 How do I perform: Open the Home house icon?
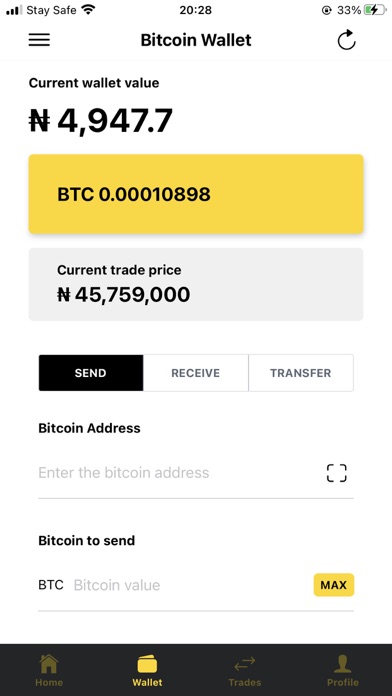[49, 664]
